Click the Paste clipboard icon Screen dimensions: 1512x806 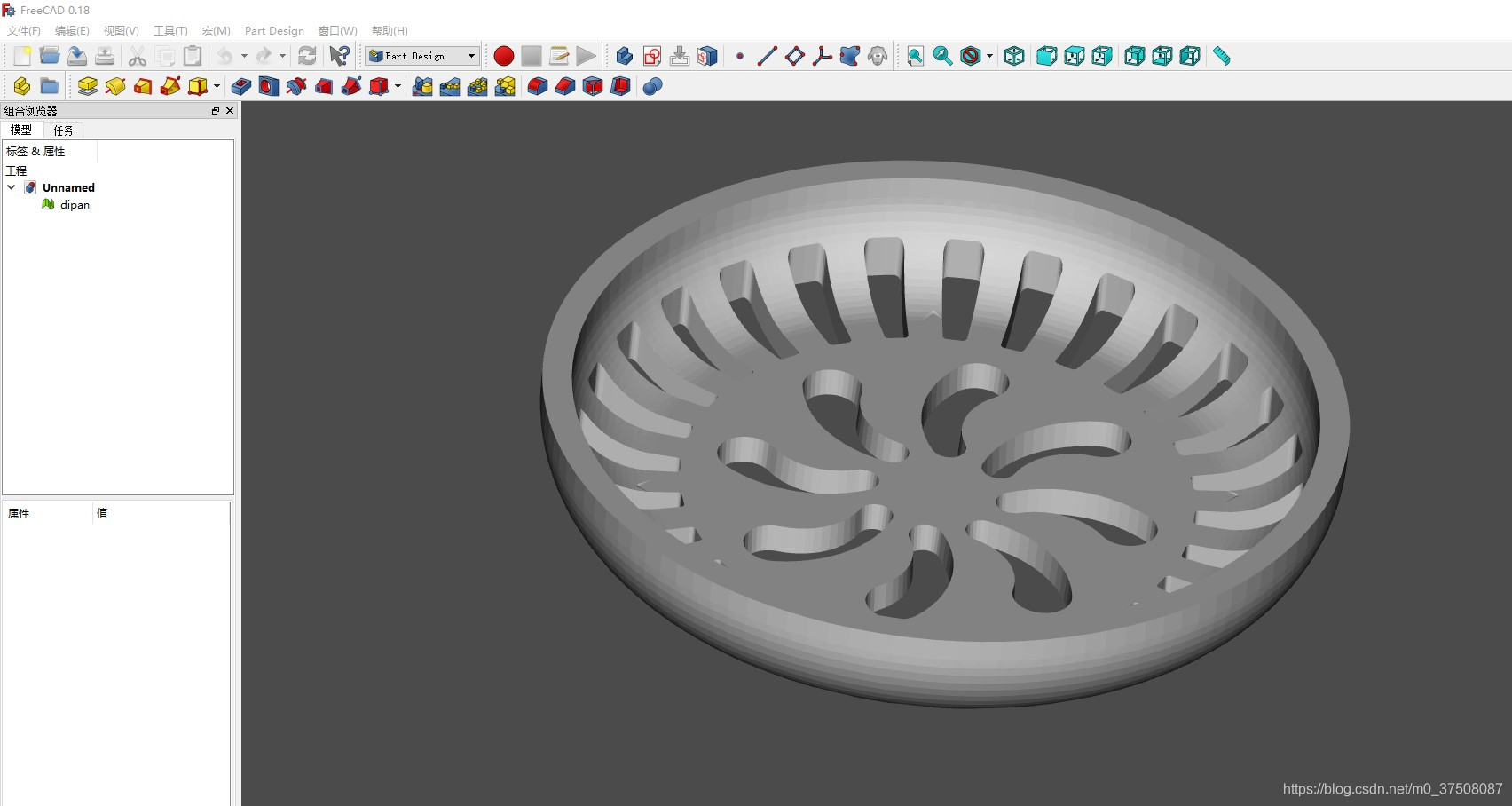pyautogui.click(x=193, y=56)
